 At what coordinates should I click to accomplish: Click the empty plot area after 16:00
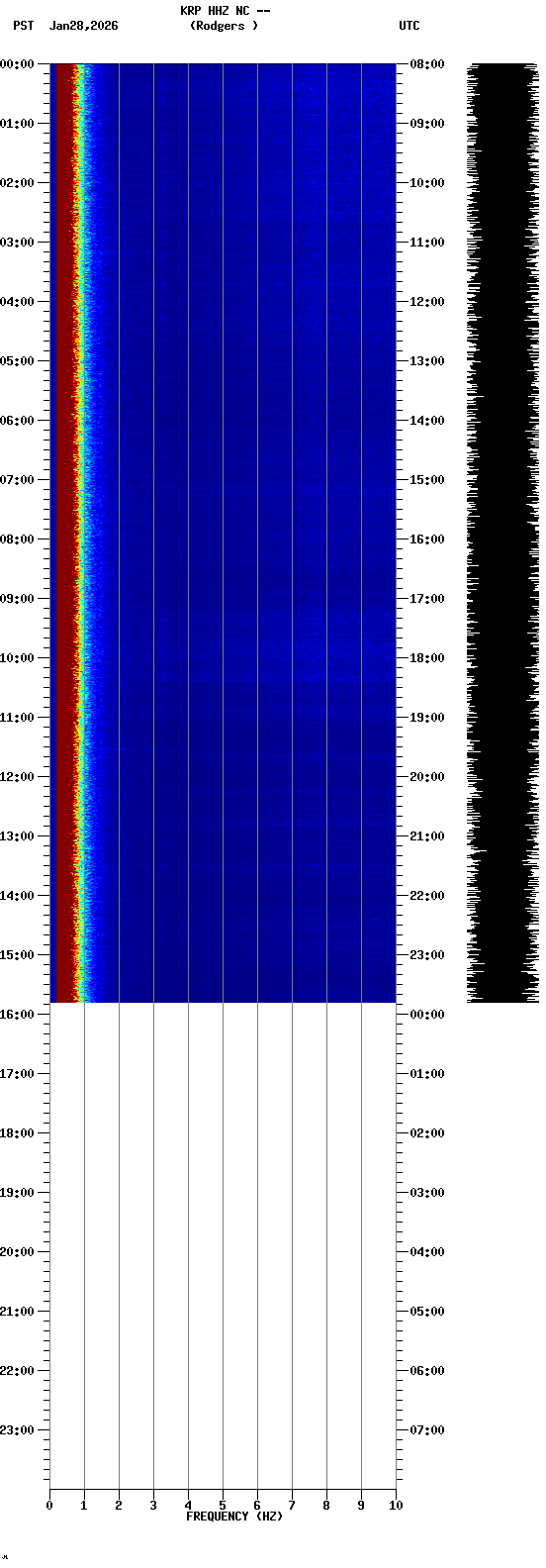click(223, 1245)
